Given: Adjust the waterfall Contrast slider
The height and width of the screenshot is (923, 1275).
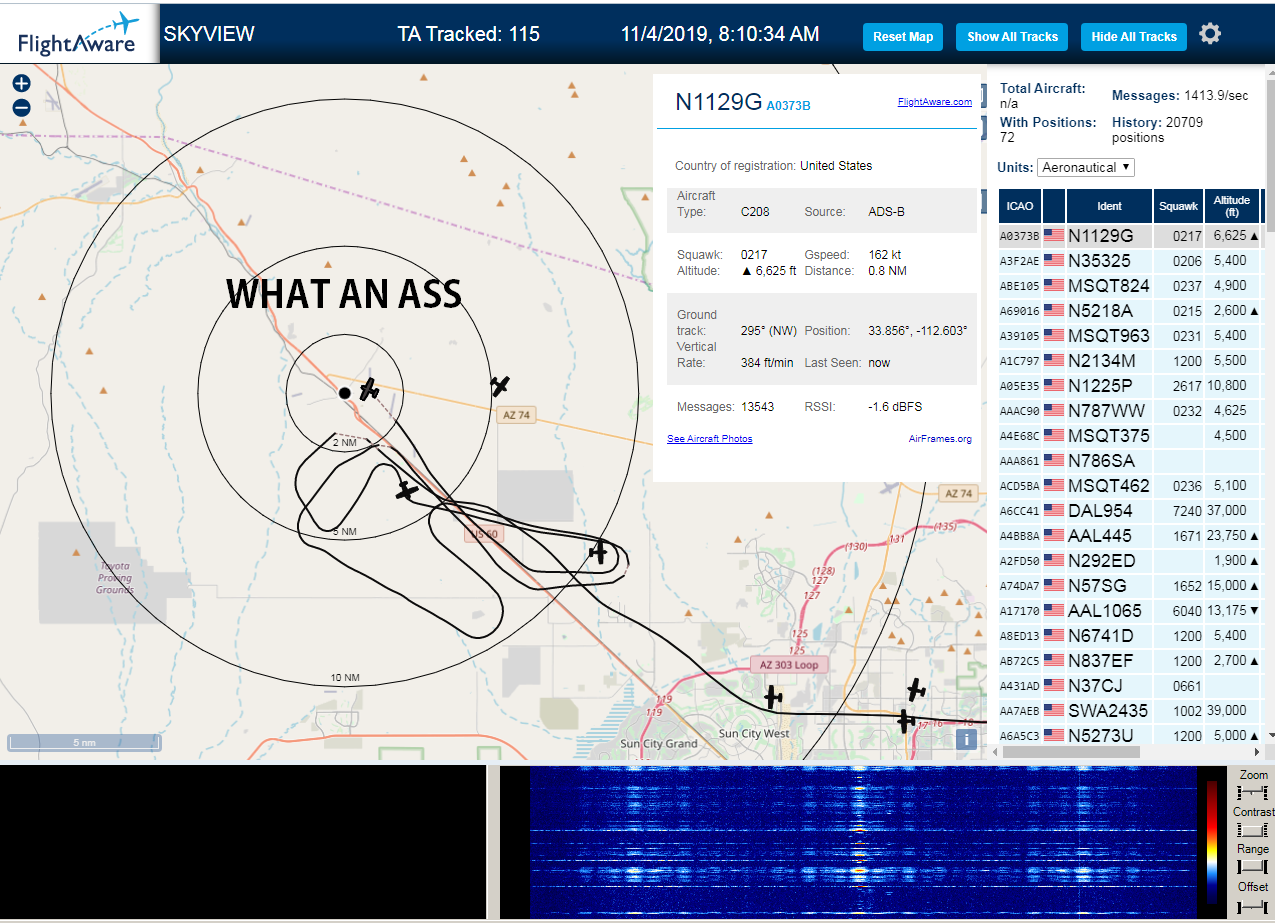Looking at the screenshot, I should point(1253,830).
